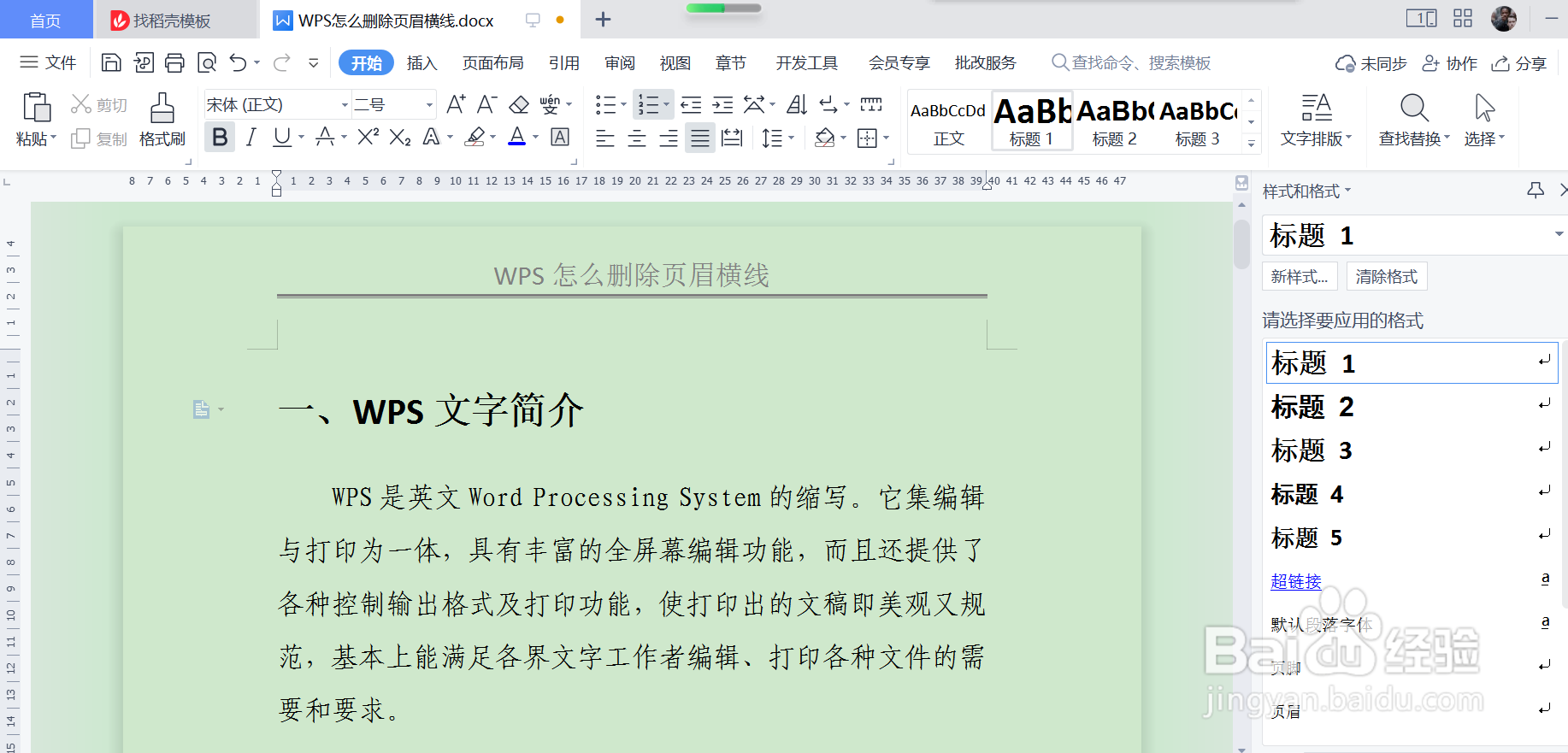
Task: Open the quick access toolbar customize arrow
Action: click(x=314, y=62)
